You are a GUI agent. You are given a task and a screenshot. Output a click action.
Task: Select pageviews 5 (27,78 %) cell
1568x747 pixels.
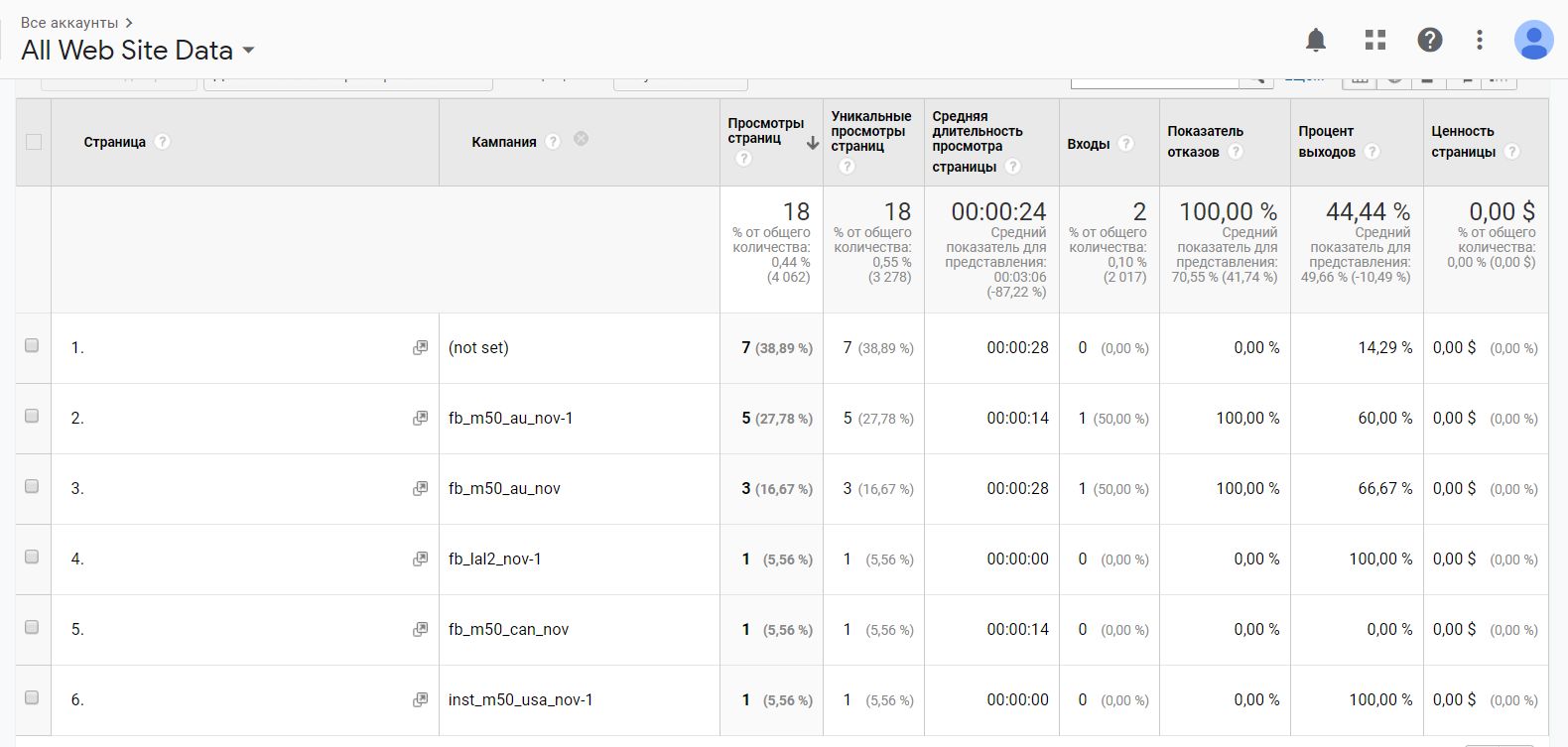777,419
